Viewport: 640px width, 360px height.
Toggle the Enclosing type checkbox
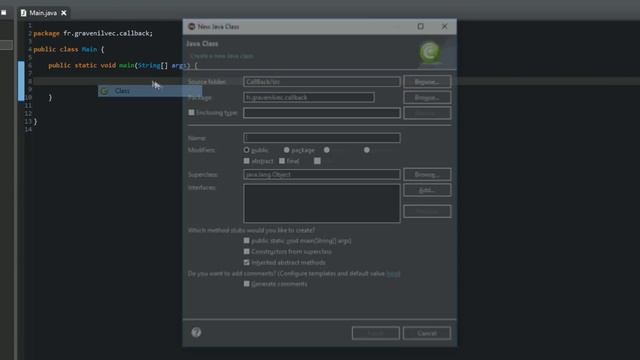click(191, 112)
